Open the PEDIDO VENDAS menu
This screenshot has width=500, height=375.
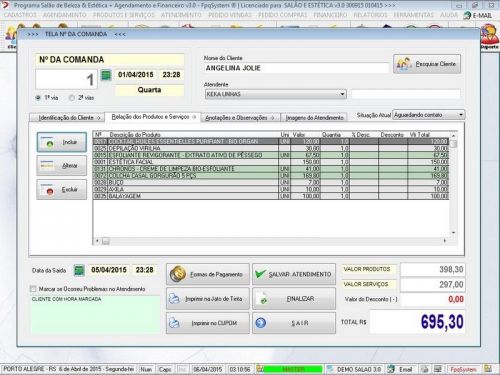[x=230, y=15]
